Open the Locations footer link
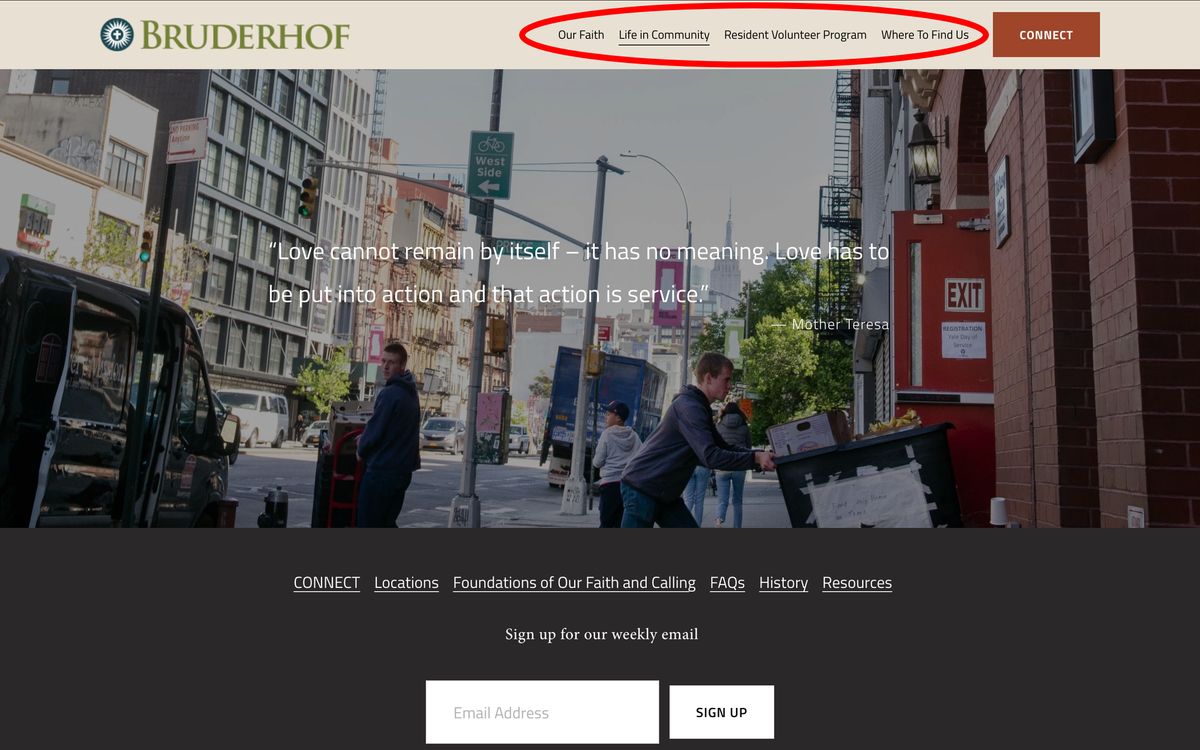Screen dimensions: 1200x750 click(406, 583)
